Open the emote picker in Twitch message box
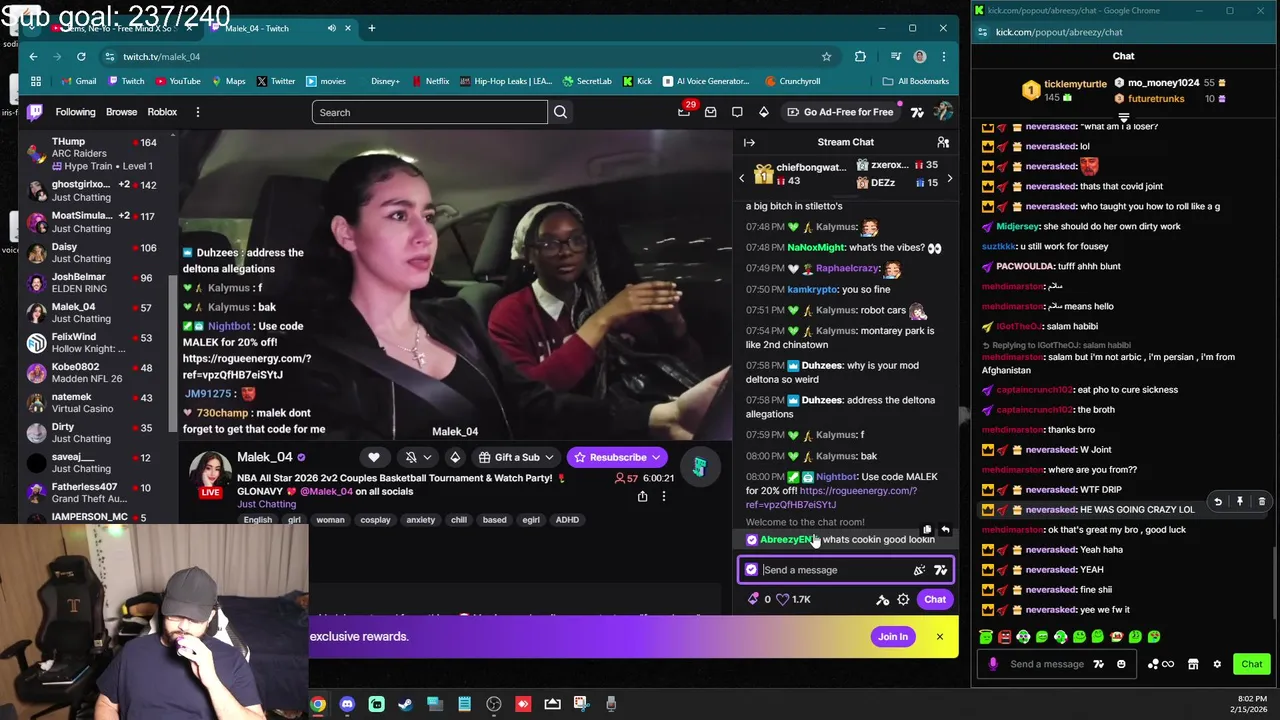 (940, 570)
